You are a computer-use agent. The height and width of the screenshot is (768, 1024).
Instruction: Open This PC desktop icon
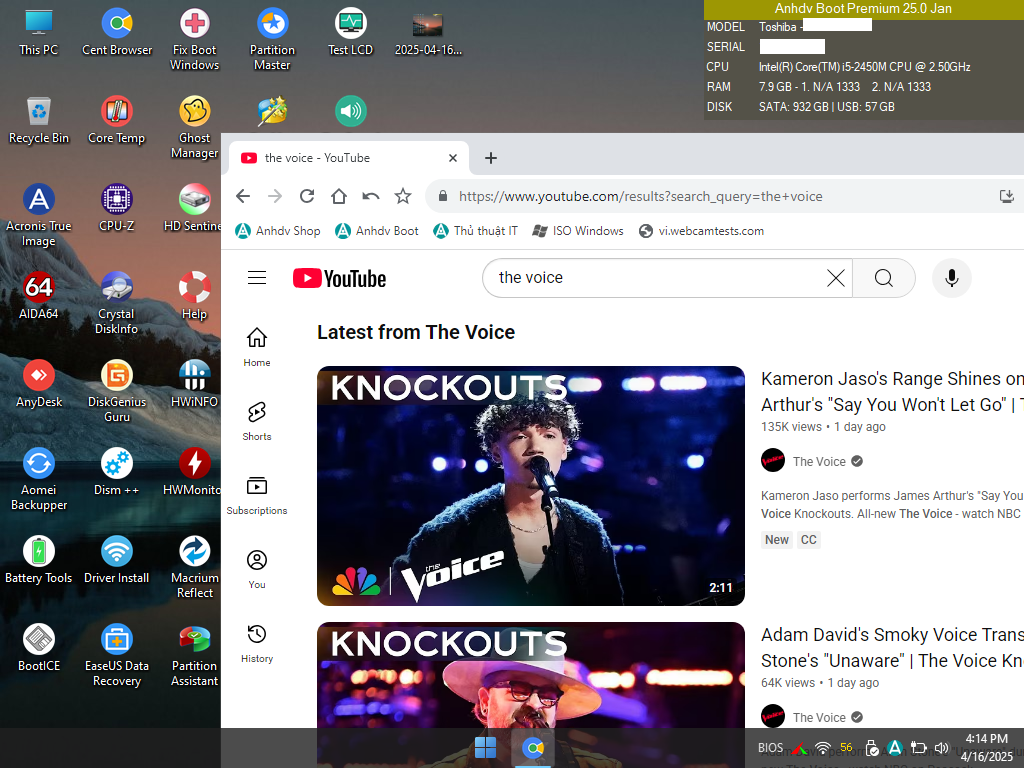(39, 33)
